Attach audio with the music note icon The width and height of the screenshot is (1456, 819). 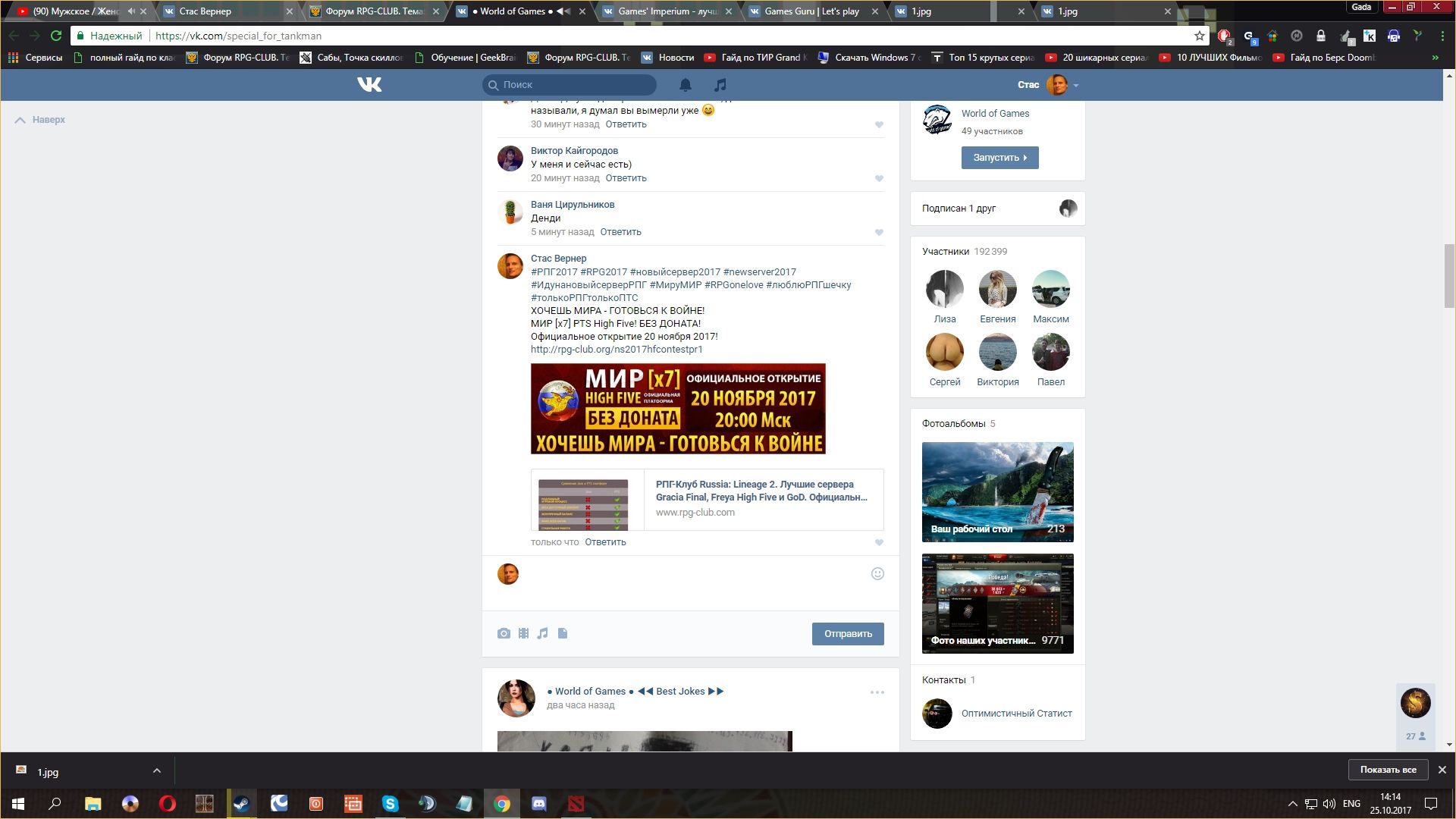(542, 633)
